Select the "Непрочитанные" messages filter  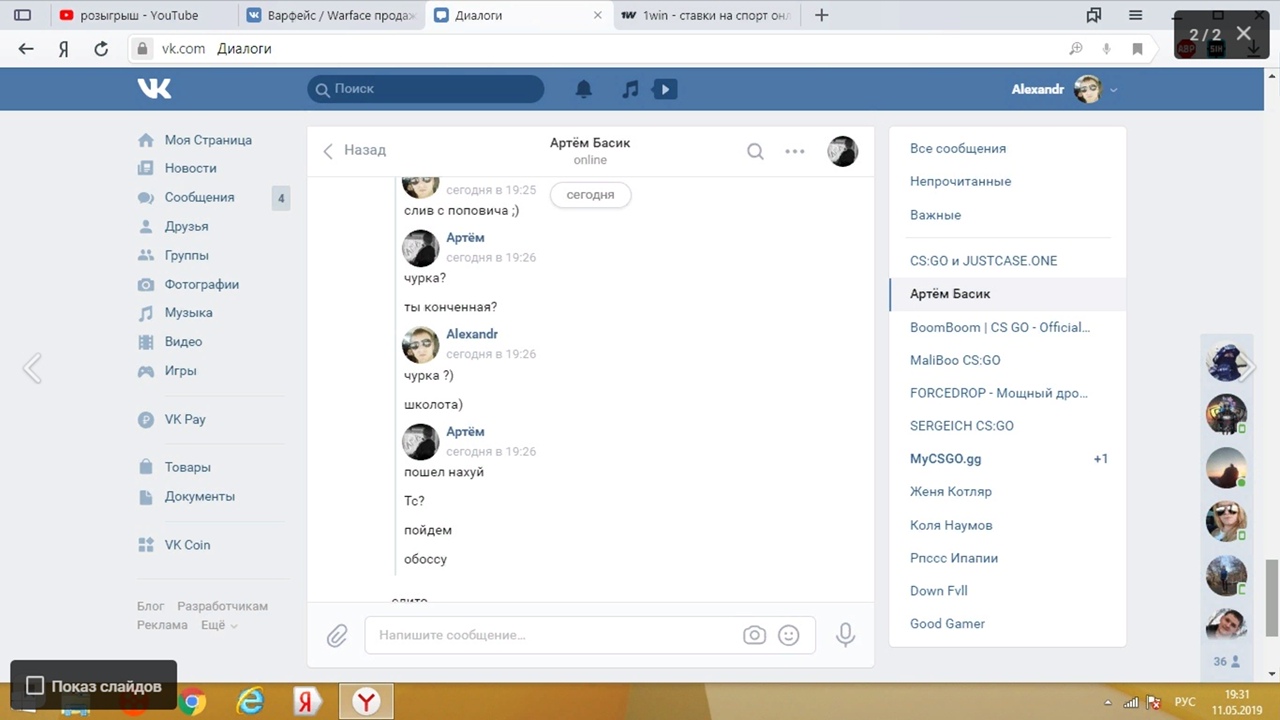[x=960, y=181]
